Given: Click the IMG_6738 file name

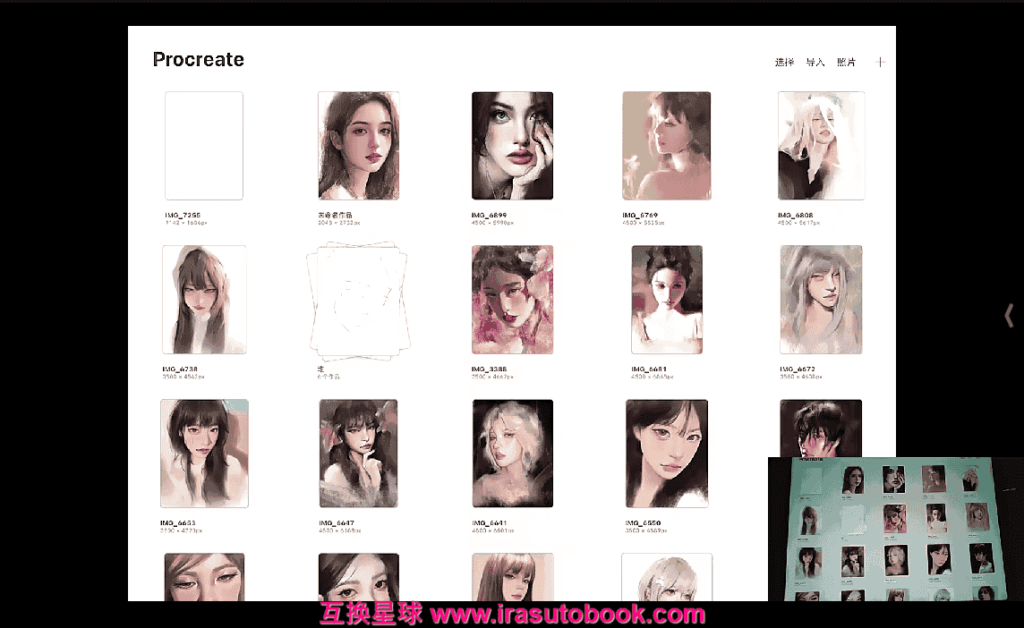Looking at the screenshot, I should click(x=180, y=369).
